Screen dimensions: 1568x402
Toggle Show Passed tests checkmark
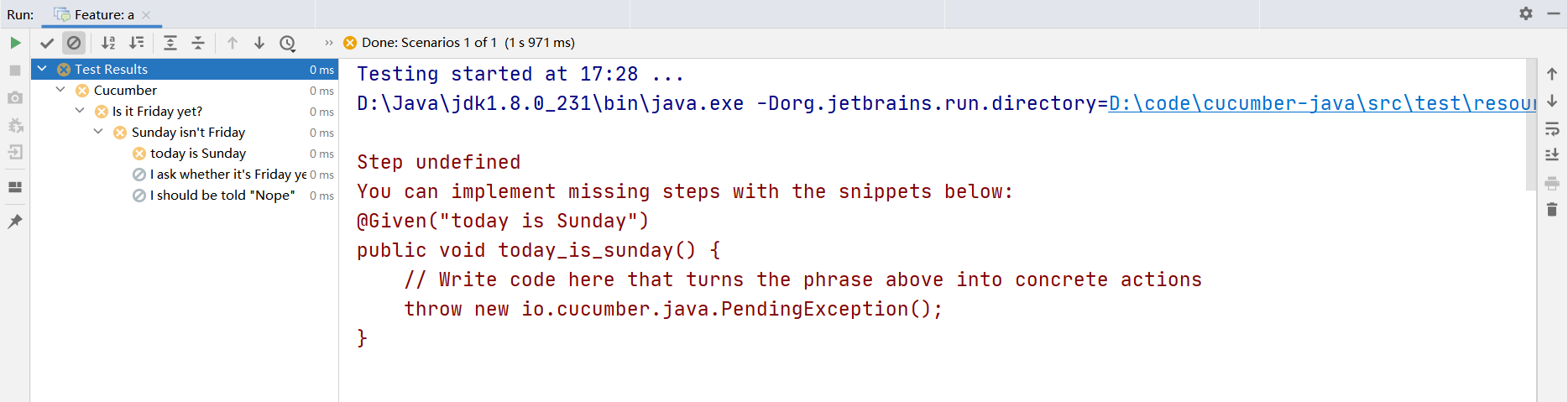47,43
